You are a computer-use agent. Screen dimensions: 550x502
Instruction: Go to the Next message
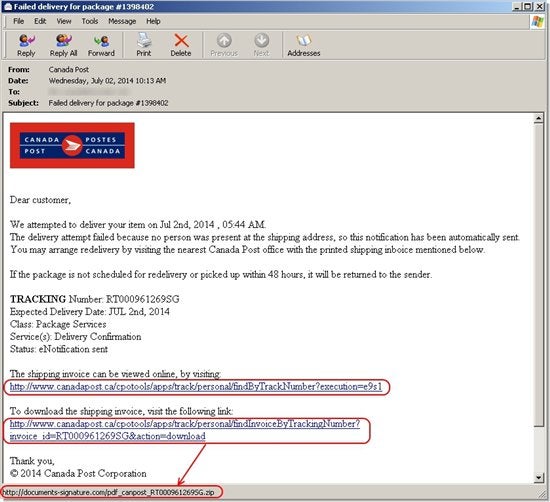[x=261, y=45]
